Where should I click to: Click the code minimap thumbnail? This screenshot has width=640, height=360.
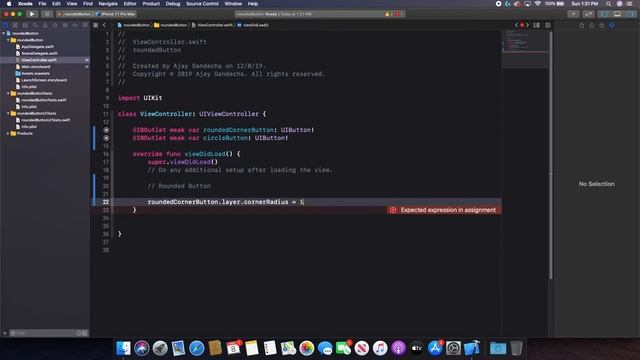coord(525,49)
